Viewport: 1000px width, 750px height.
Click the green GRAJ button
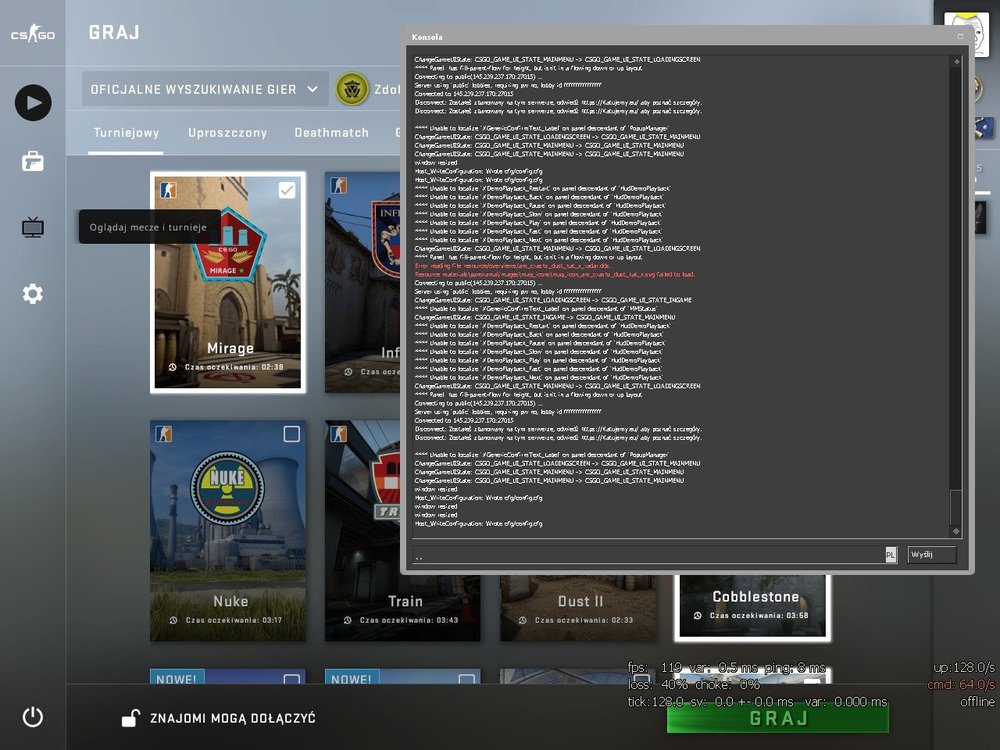tap(777, 719)
